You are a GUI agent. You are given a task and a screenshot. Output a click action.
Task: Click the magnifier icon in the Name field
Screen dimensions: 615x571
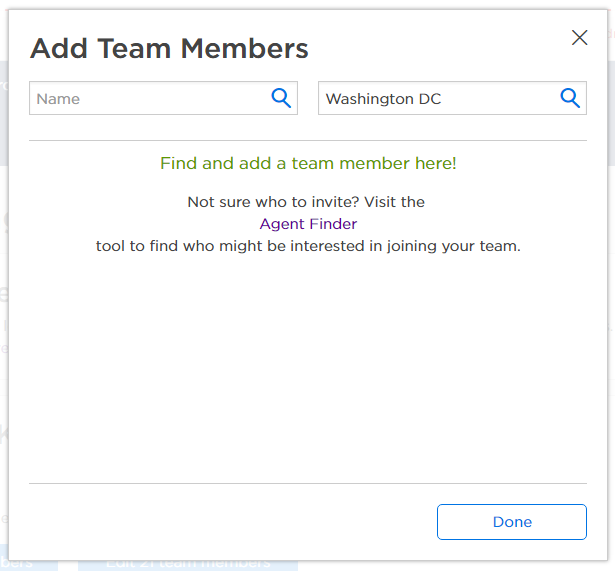coord(281,98)
